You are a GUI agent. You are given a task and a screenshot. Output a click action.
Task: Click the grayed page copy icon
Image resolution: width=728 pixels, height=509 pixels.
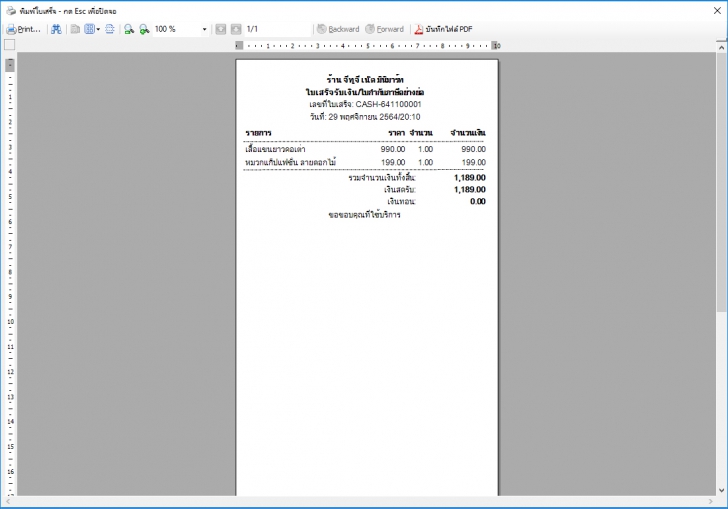75,29
